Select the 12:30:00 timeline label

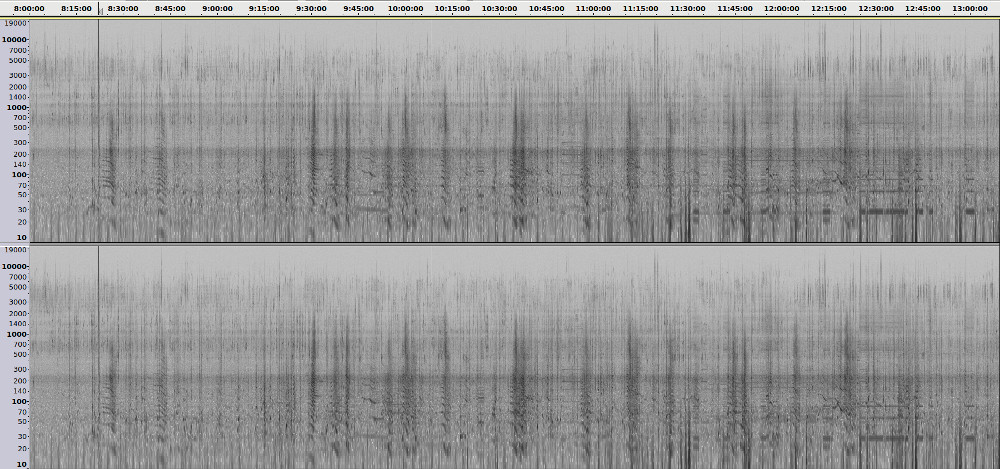pyautogui.click(x=875, y=8)
